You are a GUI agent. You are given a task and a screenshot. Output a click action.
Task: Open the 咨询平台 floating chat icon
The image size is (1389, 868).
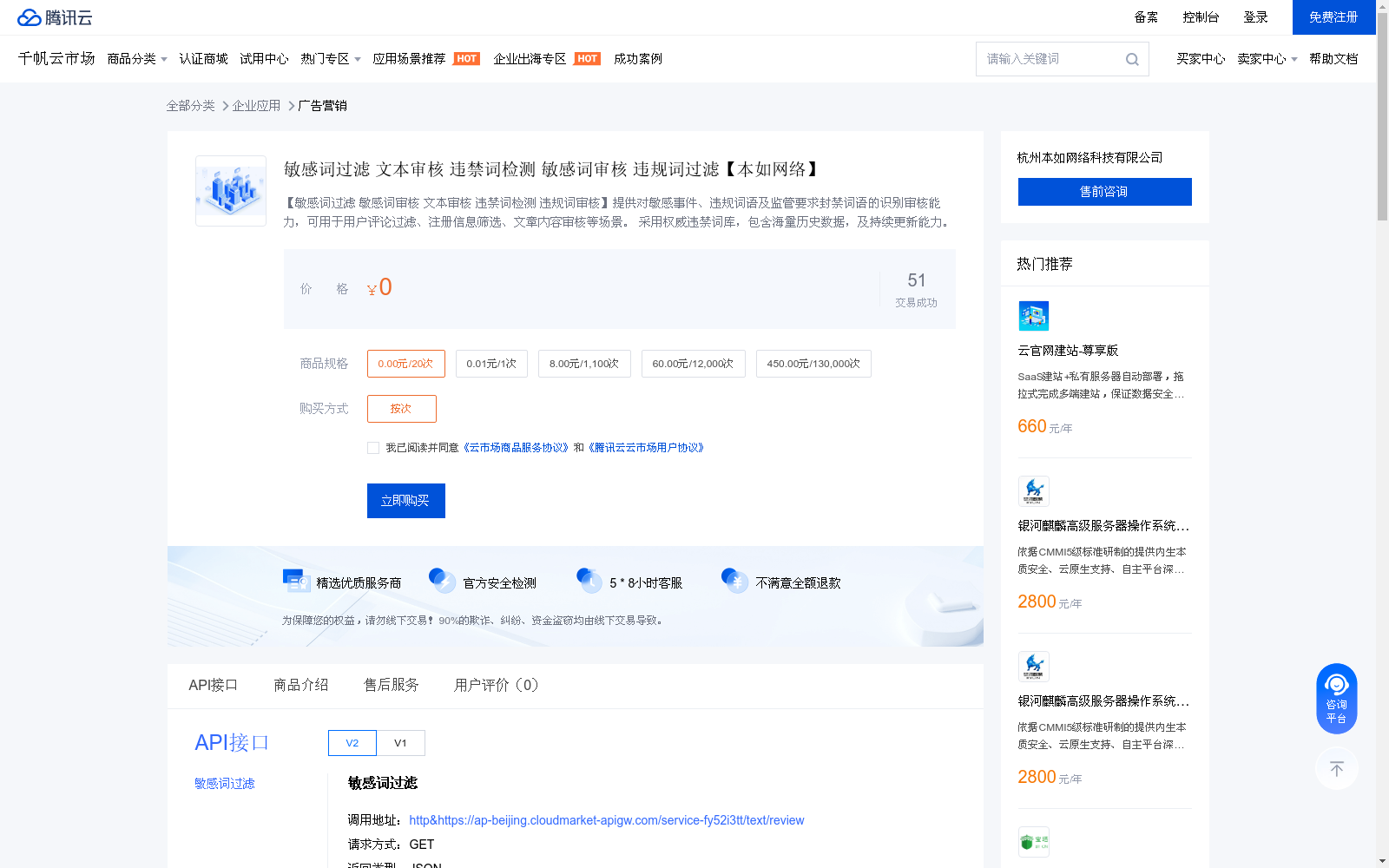click(x=1336, y=699)
